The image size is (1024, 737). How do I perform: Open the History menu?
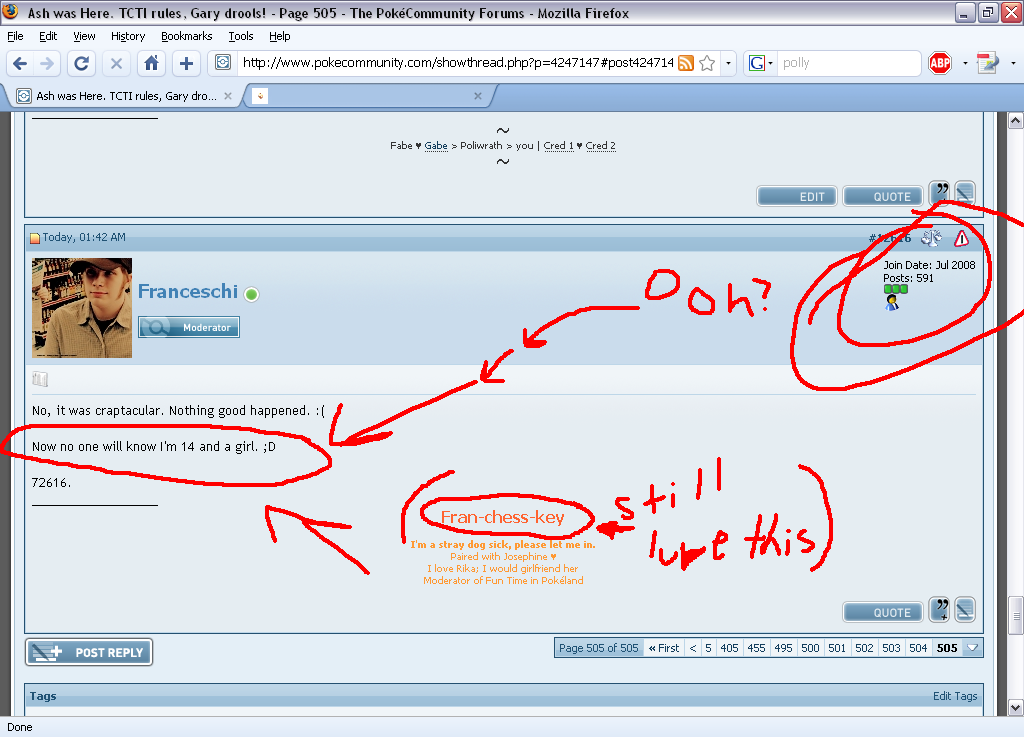coord(128,37)
